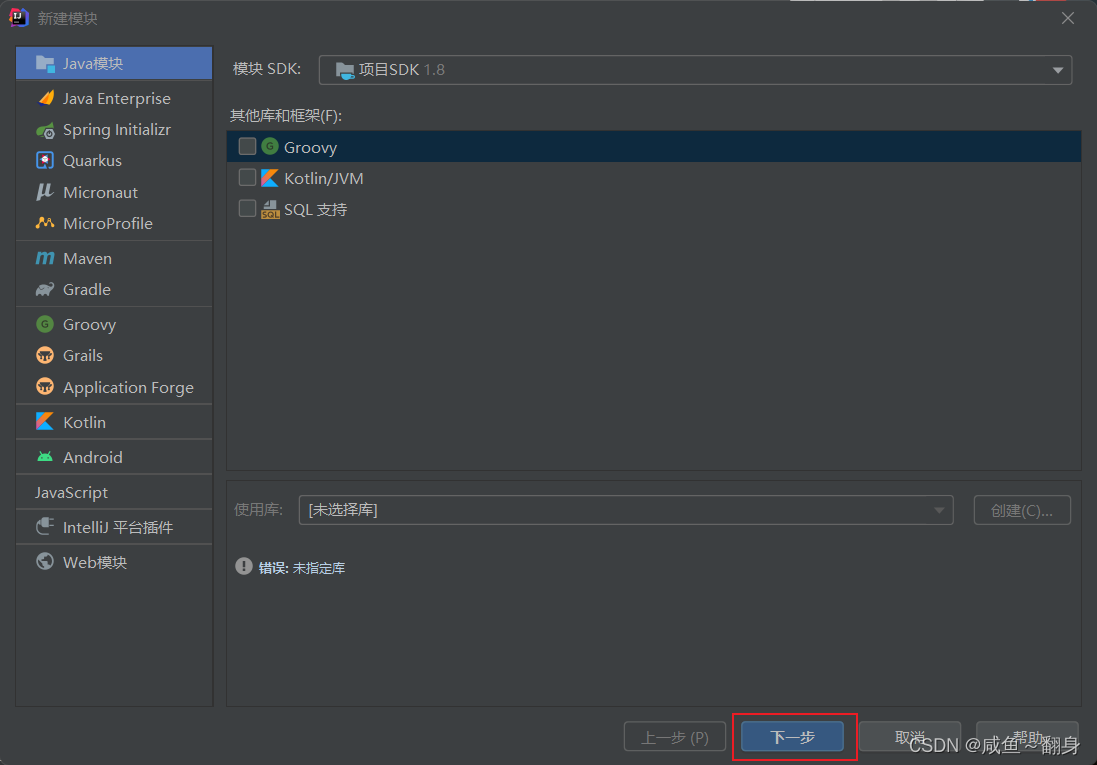Viewport: 1097px width, 765px height.
Task: Select the Micronaut entry label
Action: 100,192
